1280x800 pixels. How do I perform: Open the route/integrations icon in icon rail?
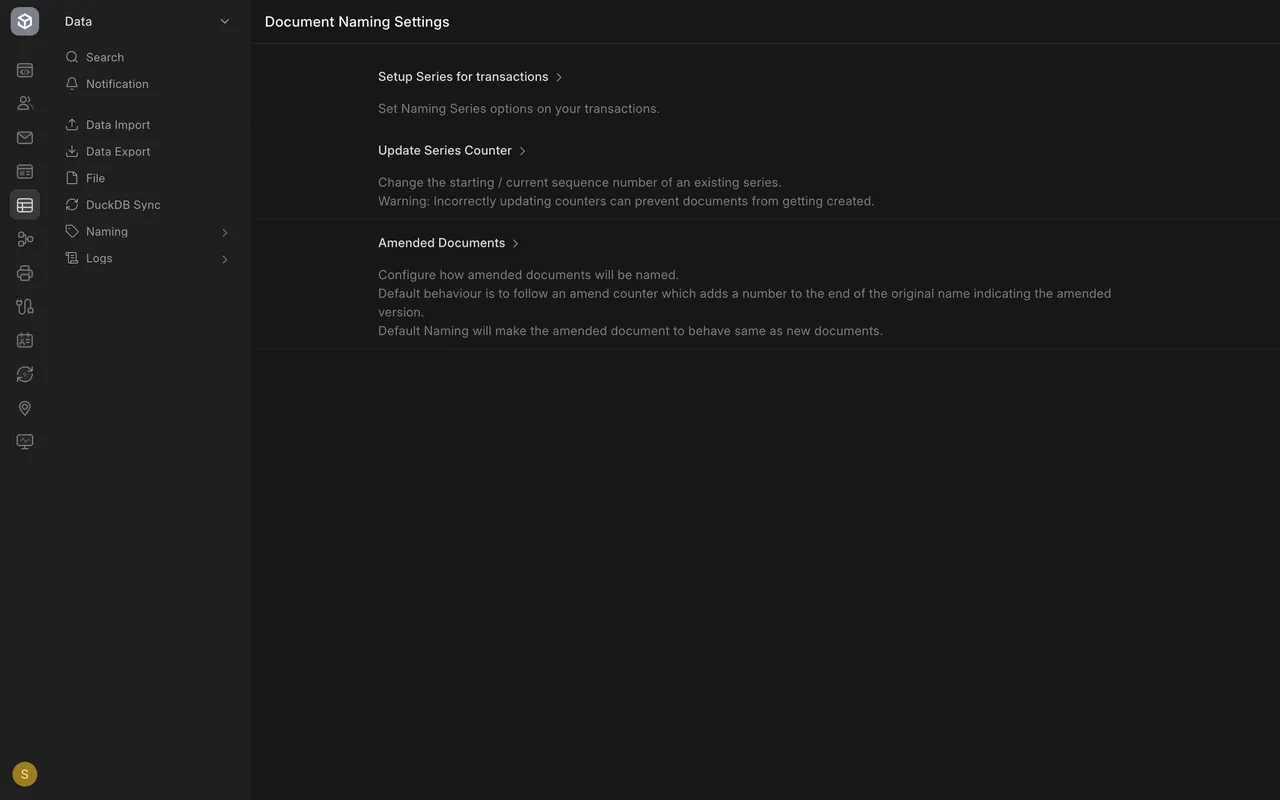pyautogui.click(x=25, y=307)
